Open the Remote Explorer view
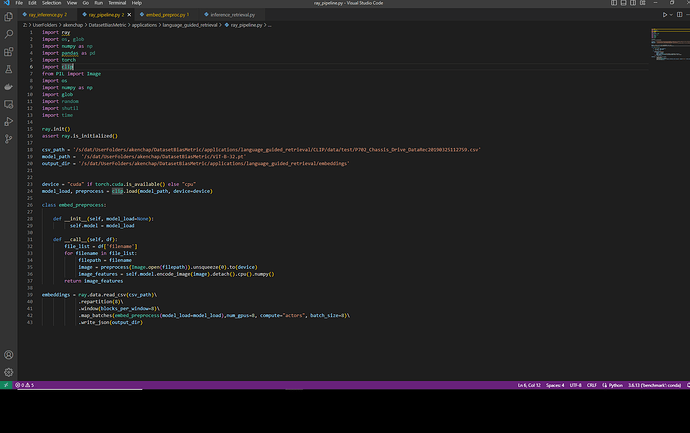Image resolution: width=690 pixels, height=433 pixels. click(x=8, y=104)
